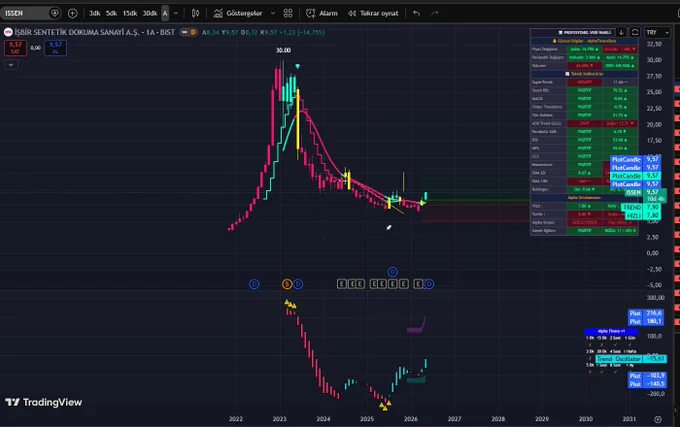The image size is (680, 427).
Task: Undo the last chart action
Action: click(416, 13)
